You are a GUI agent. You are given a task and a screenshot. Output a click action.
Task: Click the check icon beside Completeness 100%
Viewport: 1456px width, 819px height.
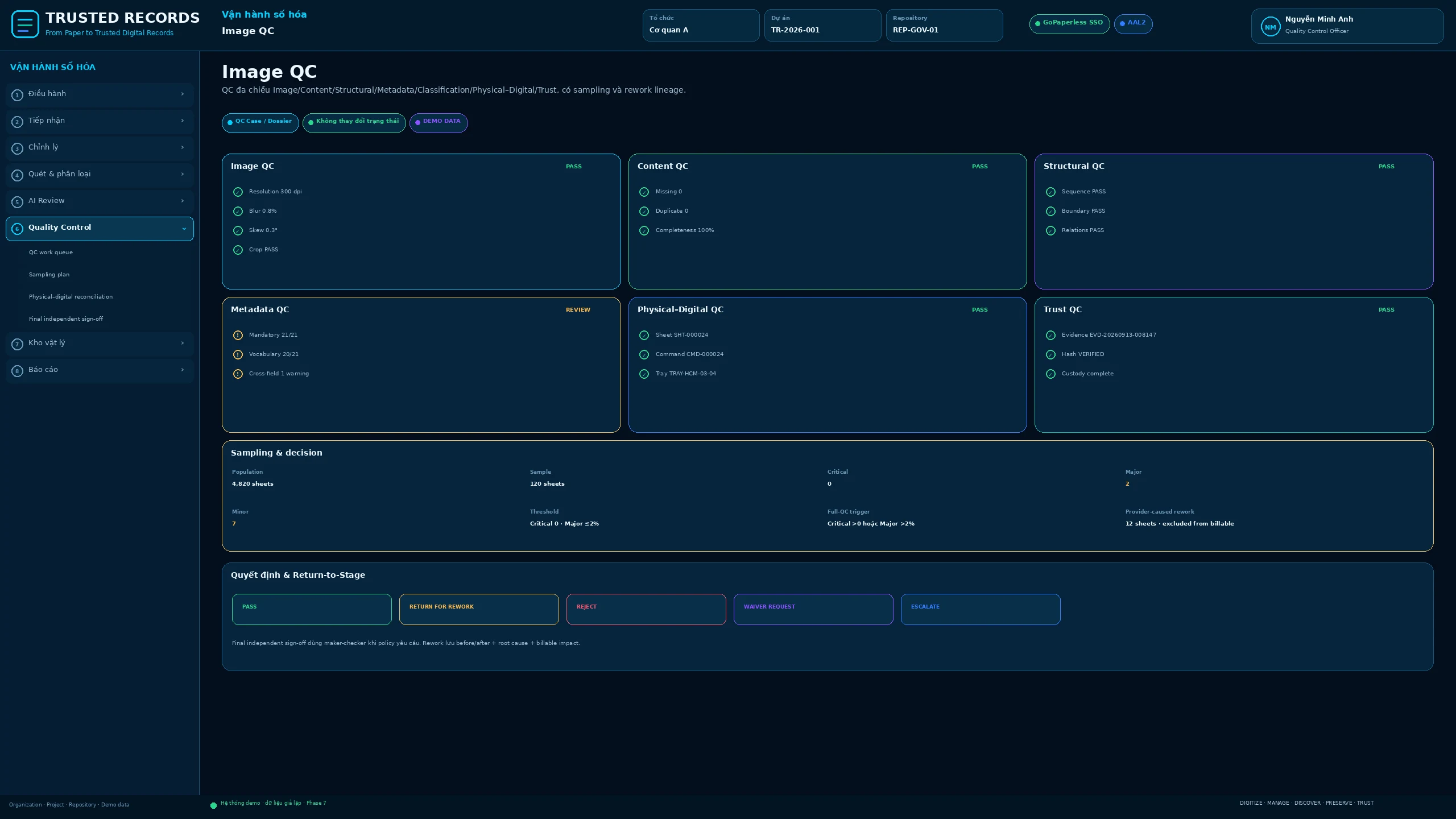(x=644, y=231)
